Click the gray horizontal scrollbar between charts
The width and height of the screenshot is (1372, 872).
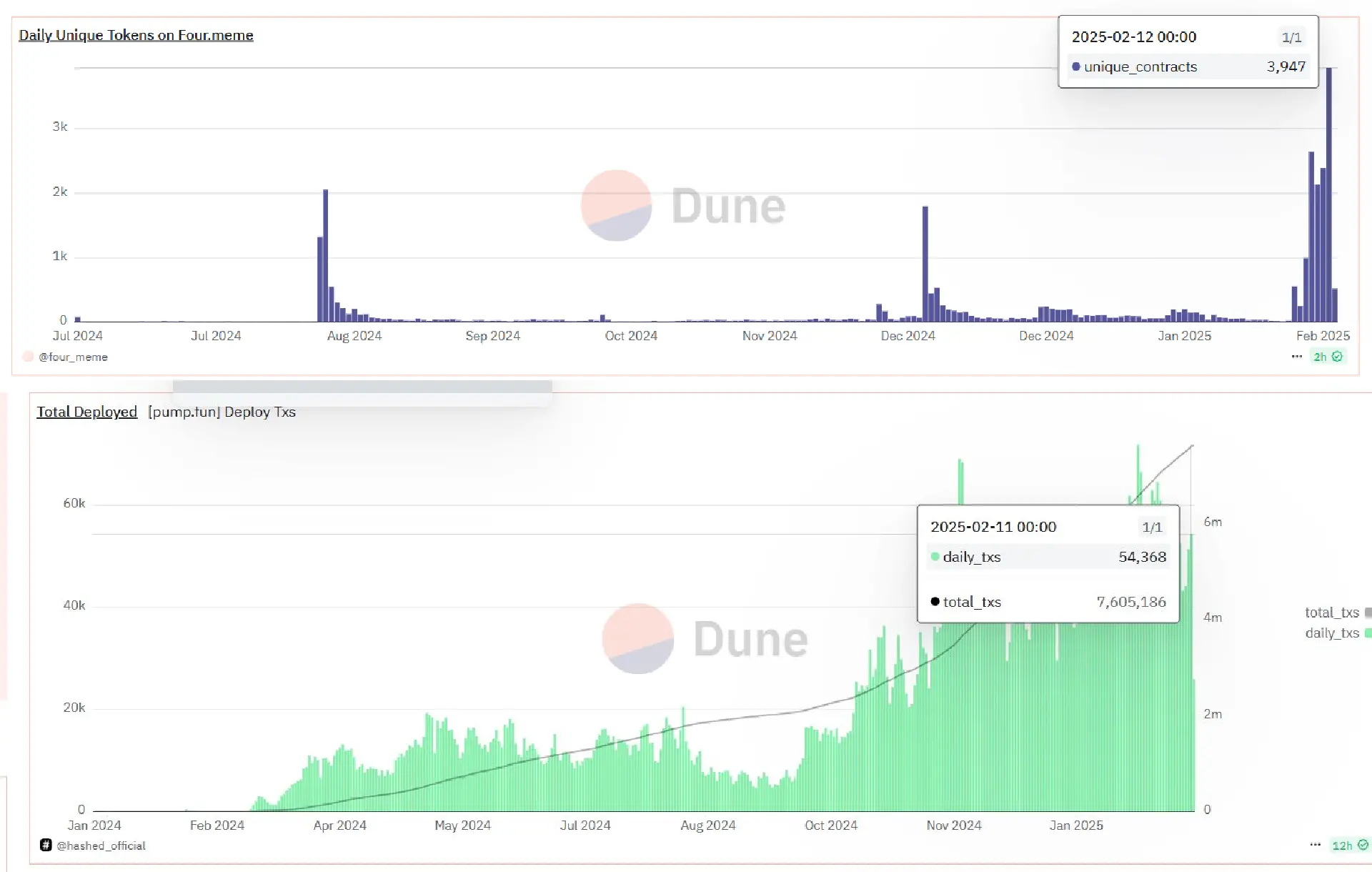pos(362,387)
